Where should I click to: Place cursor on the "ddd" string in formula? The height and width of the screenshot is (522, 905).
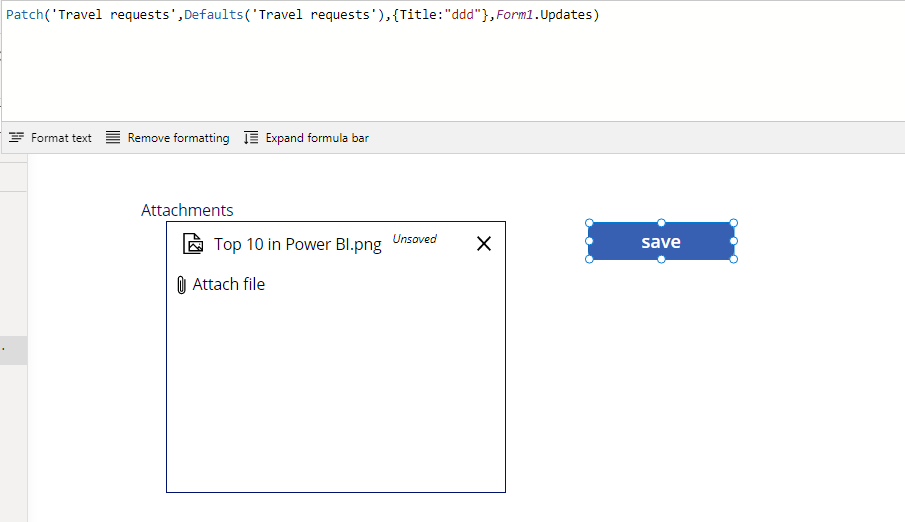coord(462,14)
